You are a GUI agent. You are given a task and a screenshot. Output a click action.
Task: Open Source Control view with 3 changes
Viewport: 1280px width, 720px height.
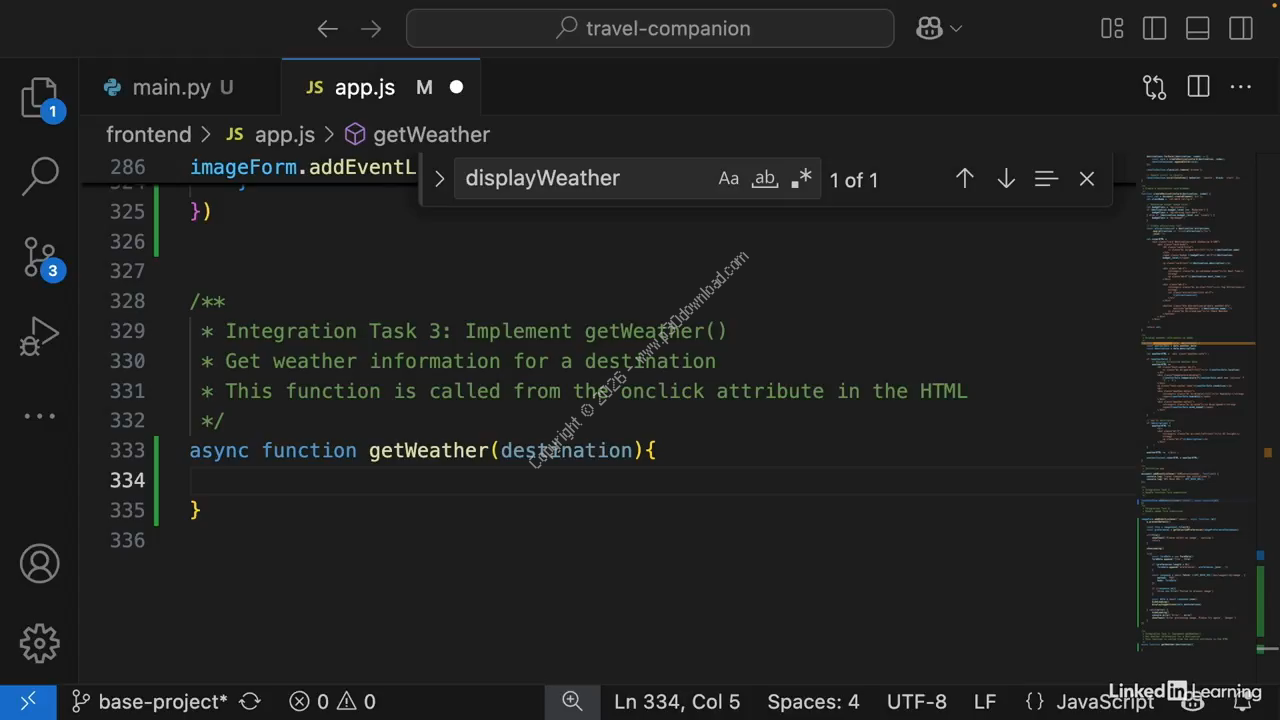click(x=40, y=257)
